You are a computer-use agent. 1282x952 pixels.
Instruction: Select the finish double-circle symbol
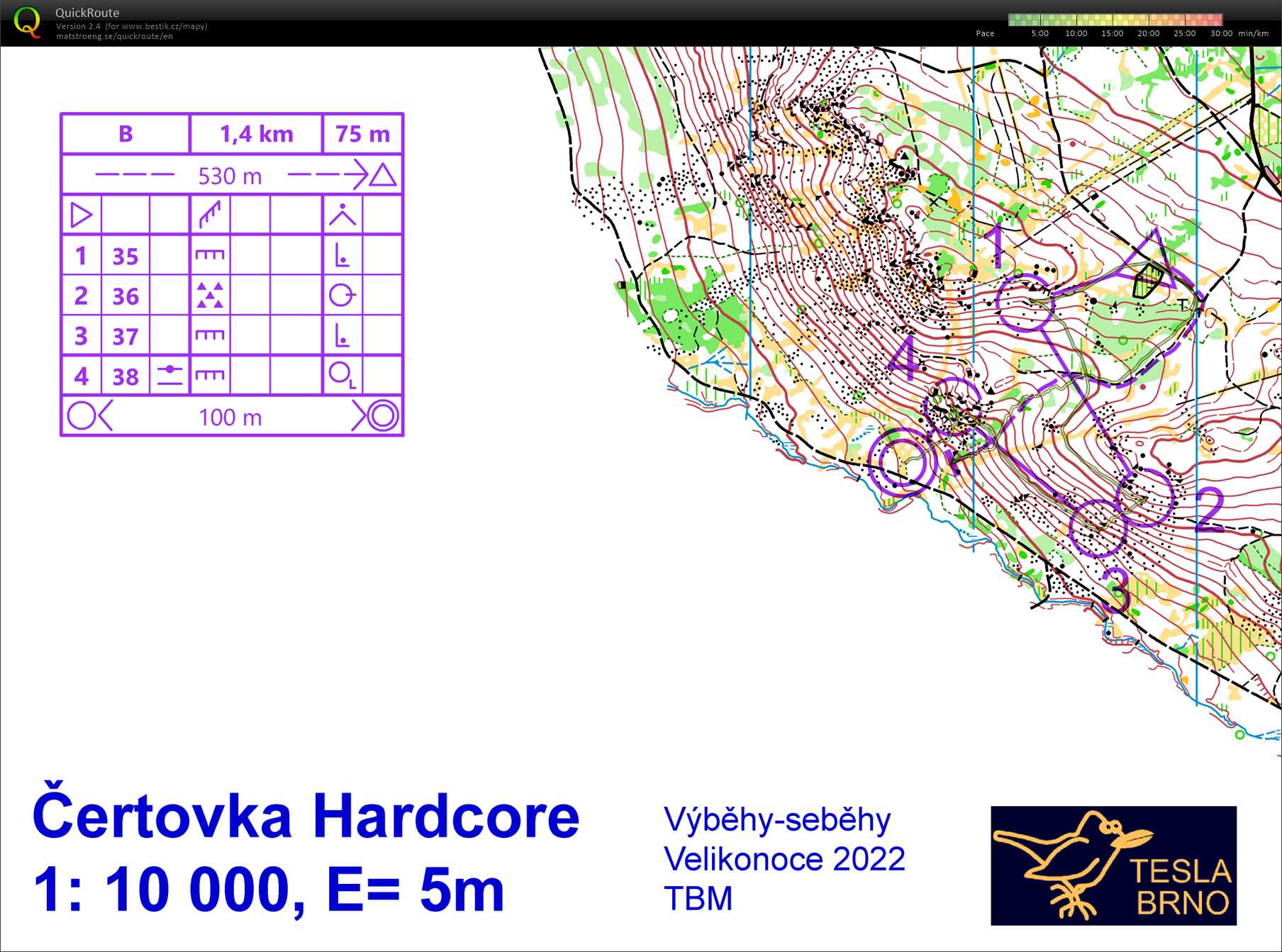pyautogui.click(x=381, y=418)
